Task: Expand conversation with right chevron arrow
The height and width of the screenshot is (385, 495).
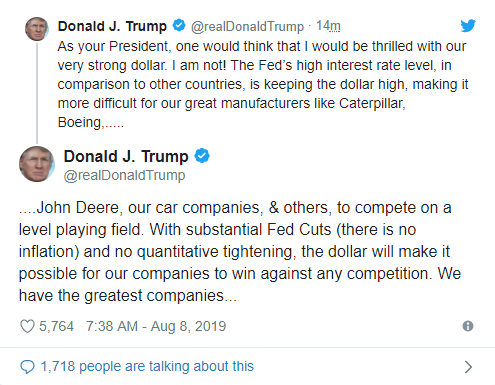Action: 468,367
